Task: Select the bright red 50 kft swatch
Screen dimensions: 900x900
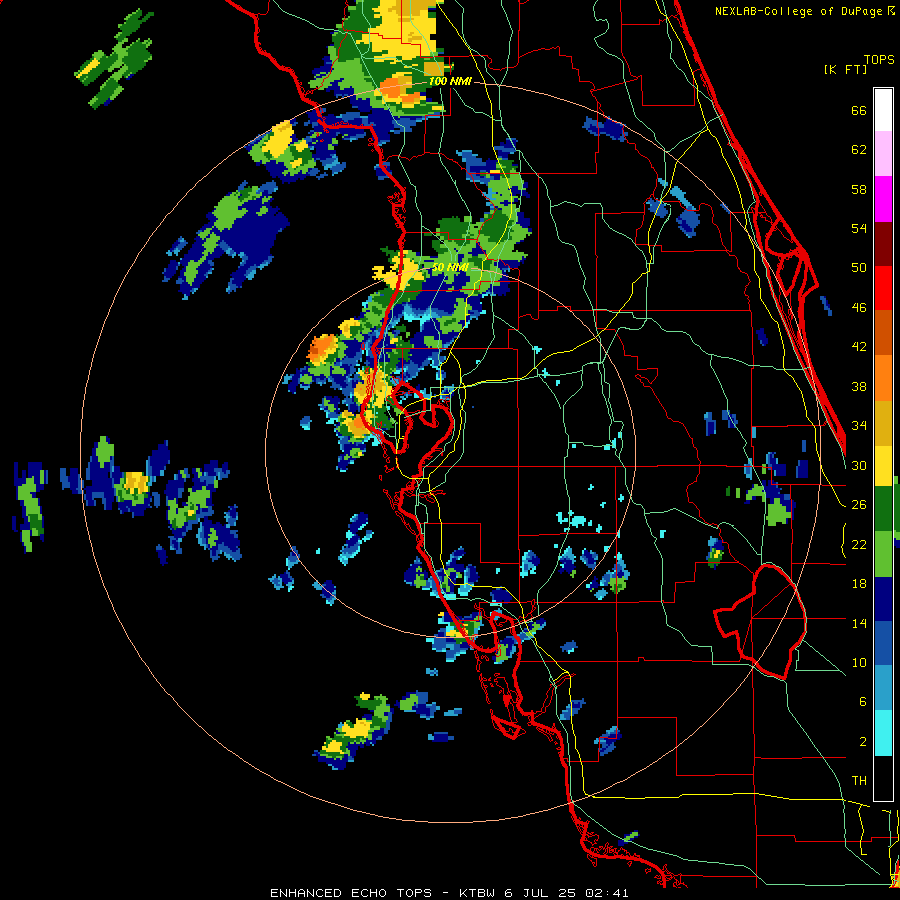Action: [883, 288]
